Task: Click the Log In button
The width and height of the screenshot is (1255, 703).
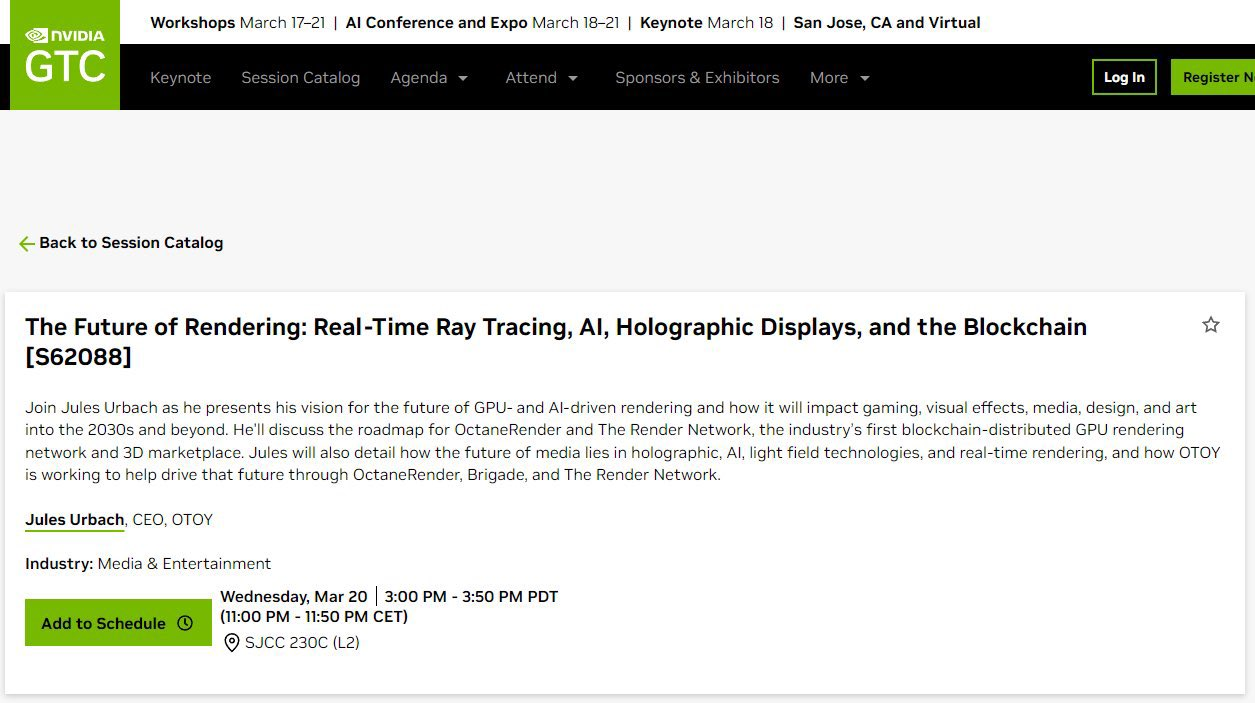Action: pyautogui.click(x=1124, y=77)
